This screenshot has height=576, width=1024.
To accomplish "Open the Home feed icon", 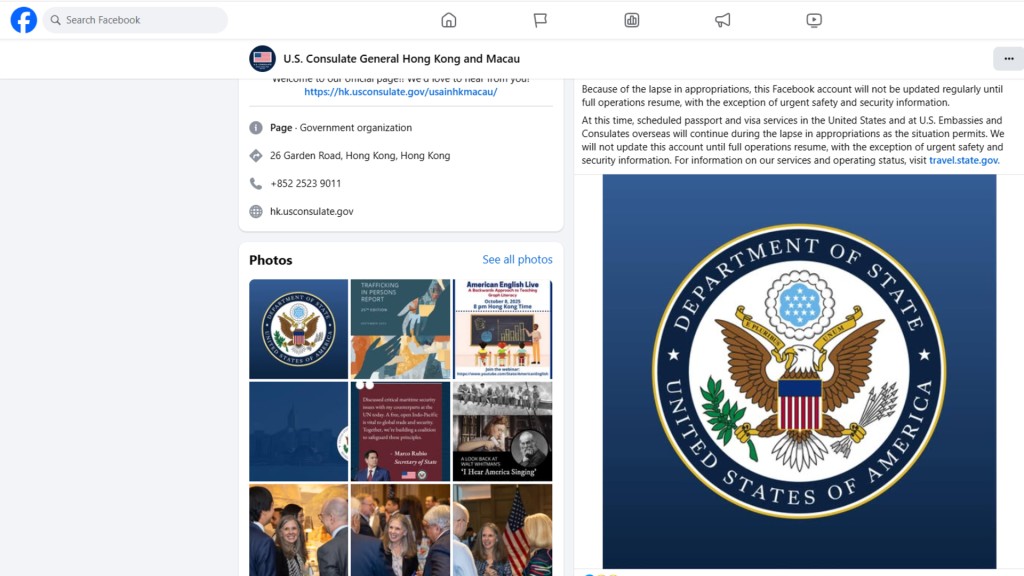I will (449, 20).
